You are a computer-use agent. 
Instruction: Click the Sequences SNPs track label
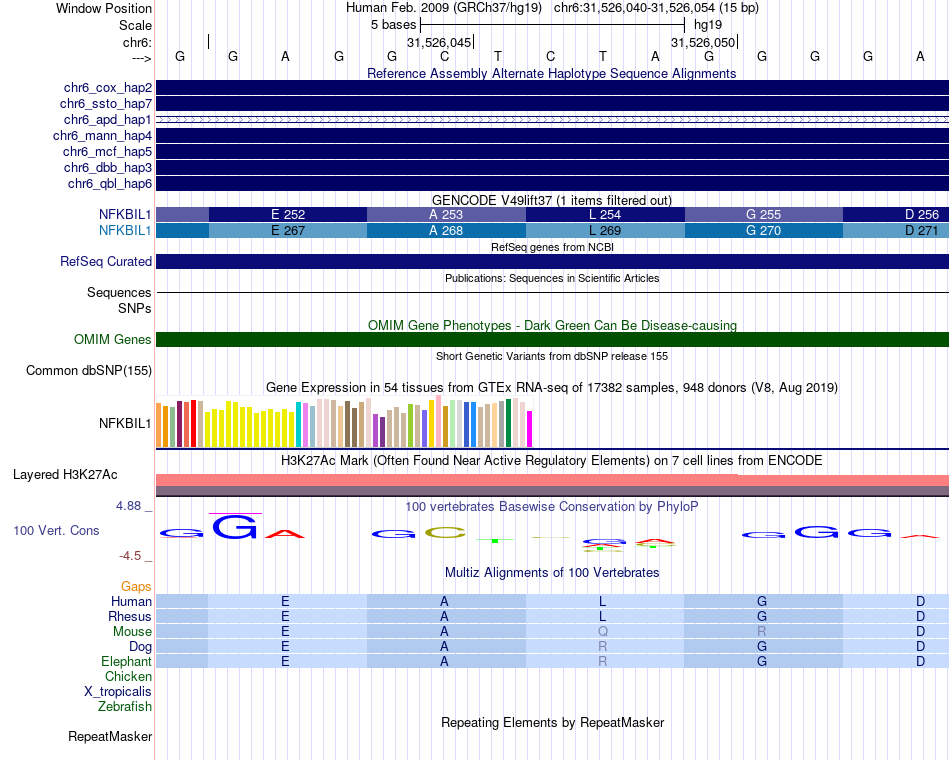pos(119,301)
